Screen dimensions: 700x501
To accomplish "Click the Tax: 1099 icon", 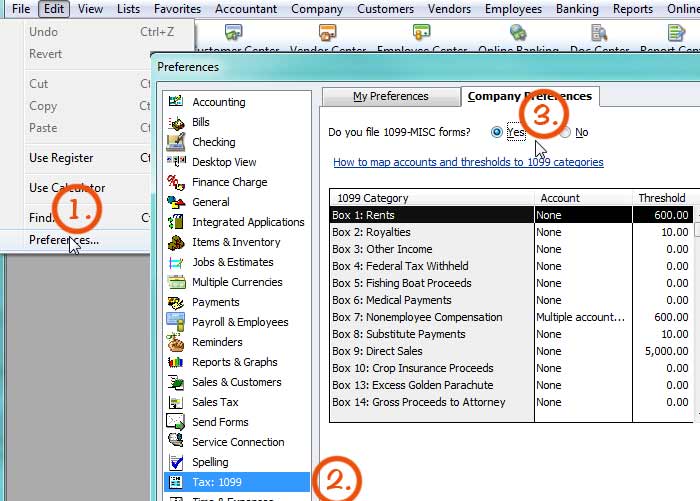I will pos(176,482).
